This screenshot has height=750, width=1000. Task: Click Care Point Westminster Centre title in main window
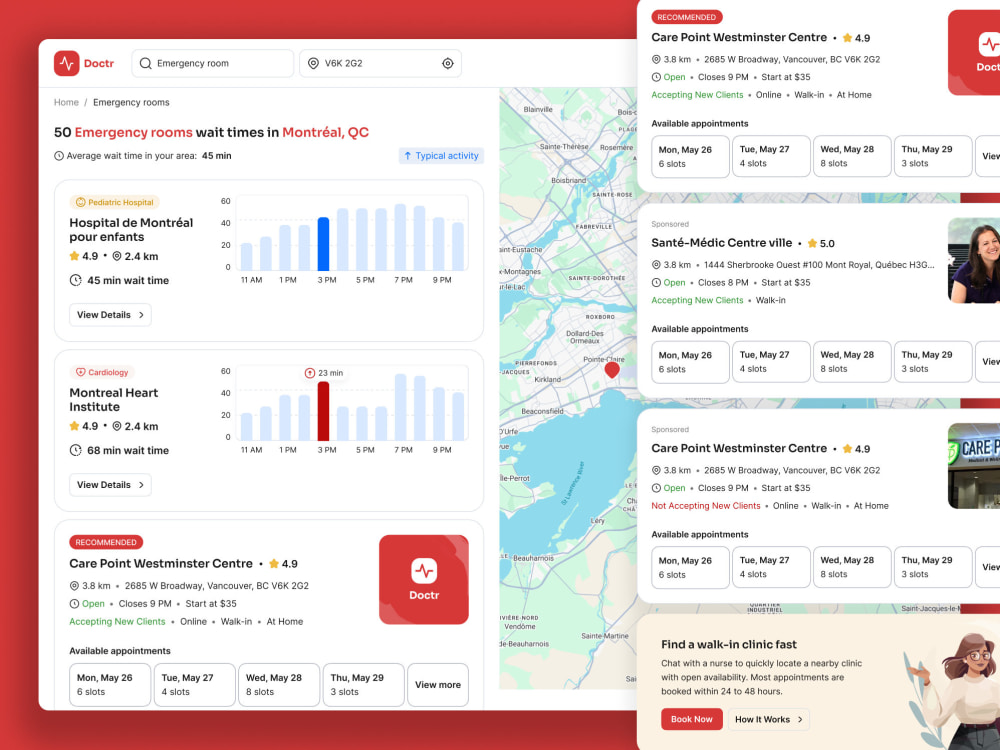pyautogui.click(x=161, y=563)
